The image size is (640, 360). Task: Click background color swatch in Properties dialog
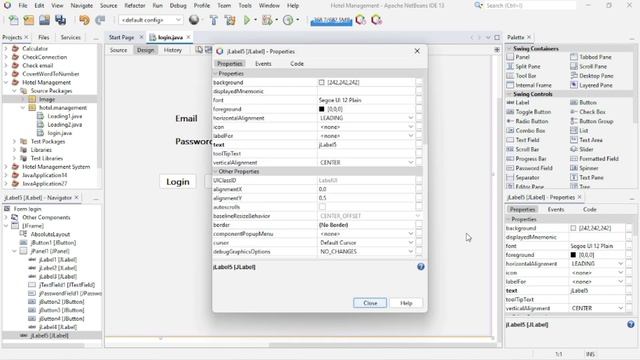[322, 82]
